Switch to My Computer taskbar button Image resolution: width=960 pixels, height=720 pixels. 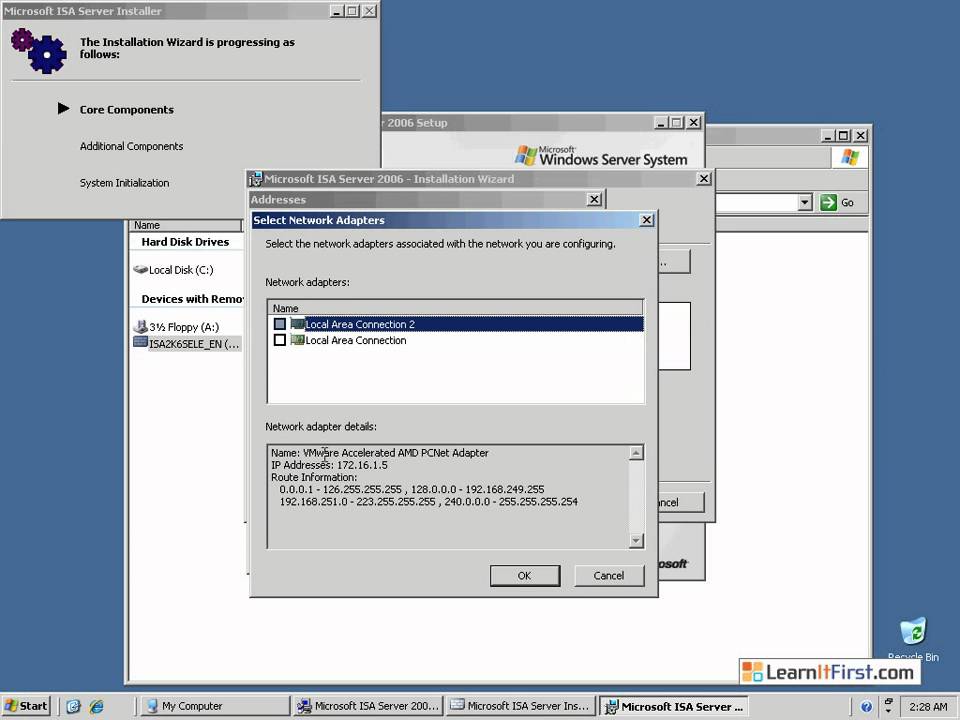point(216,706)
